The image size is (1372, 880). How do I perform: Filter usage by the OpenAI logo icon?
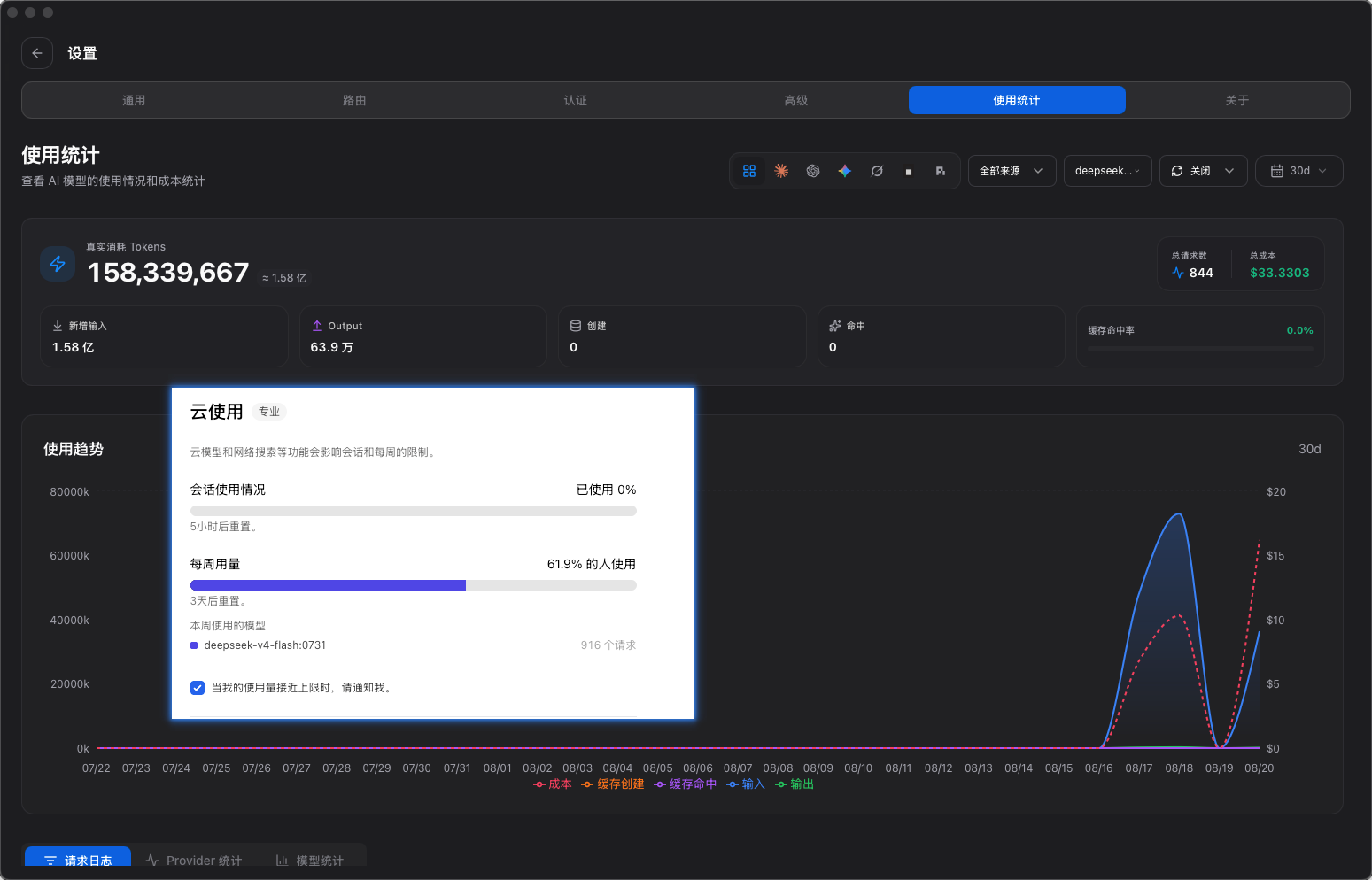pyautogui.click(x=813, y=171)
